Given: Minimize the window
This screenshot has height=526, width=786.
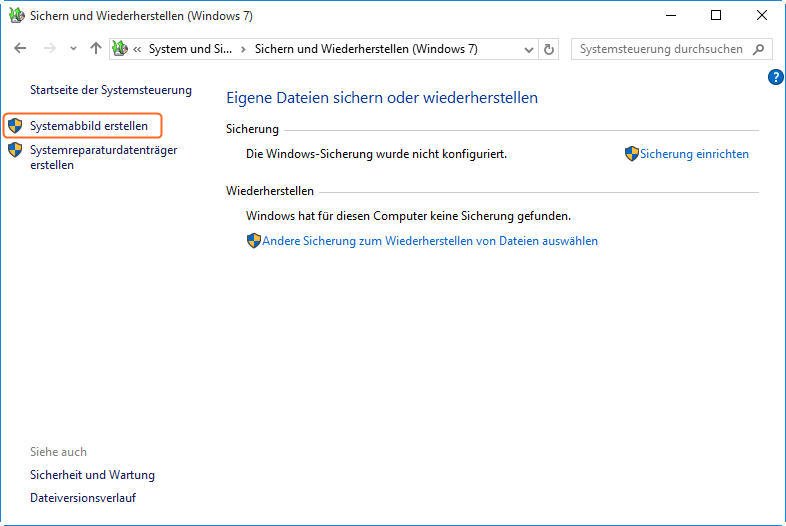Looking at the screenshot, I should tap(671, 16).
